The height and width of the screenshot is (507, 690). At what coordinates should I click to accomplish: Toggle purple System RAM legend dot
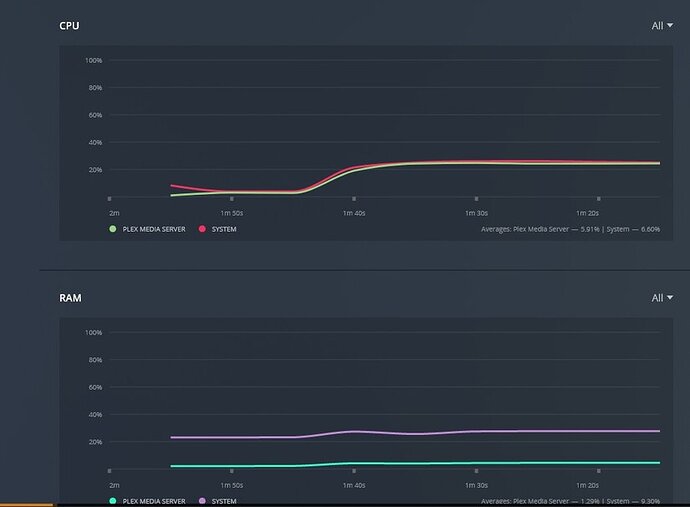[x=202, y=501]
